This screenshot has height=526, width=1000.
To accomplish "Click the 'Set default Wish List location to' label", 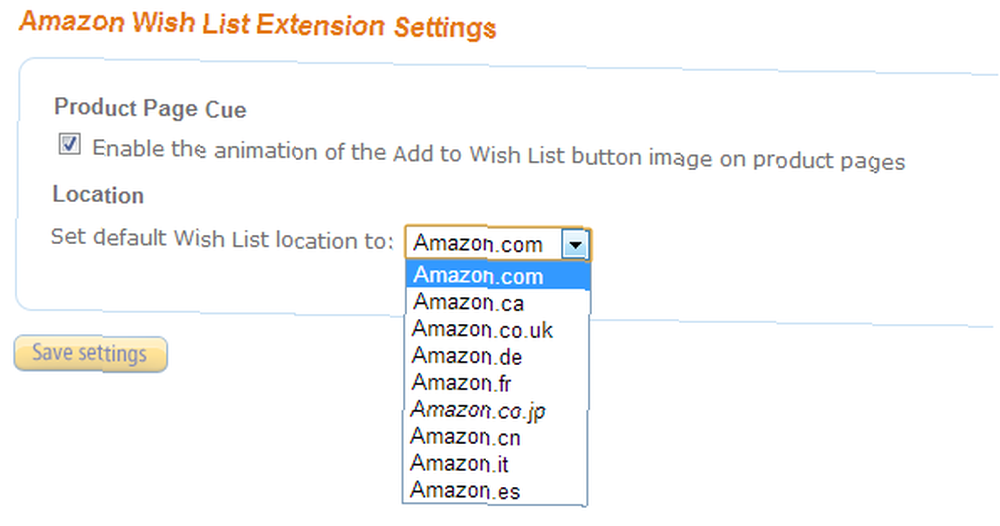I will point(223,238).
